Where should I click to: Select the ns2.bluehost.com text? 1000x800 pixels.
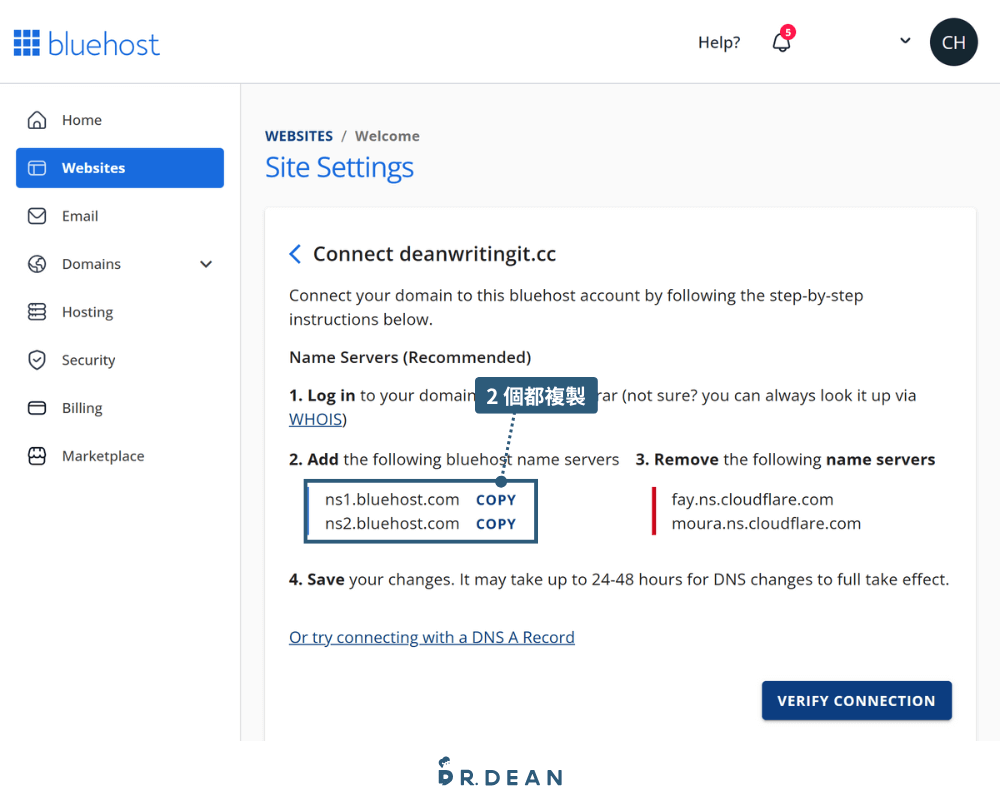(392, 523)
